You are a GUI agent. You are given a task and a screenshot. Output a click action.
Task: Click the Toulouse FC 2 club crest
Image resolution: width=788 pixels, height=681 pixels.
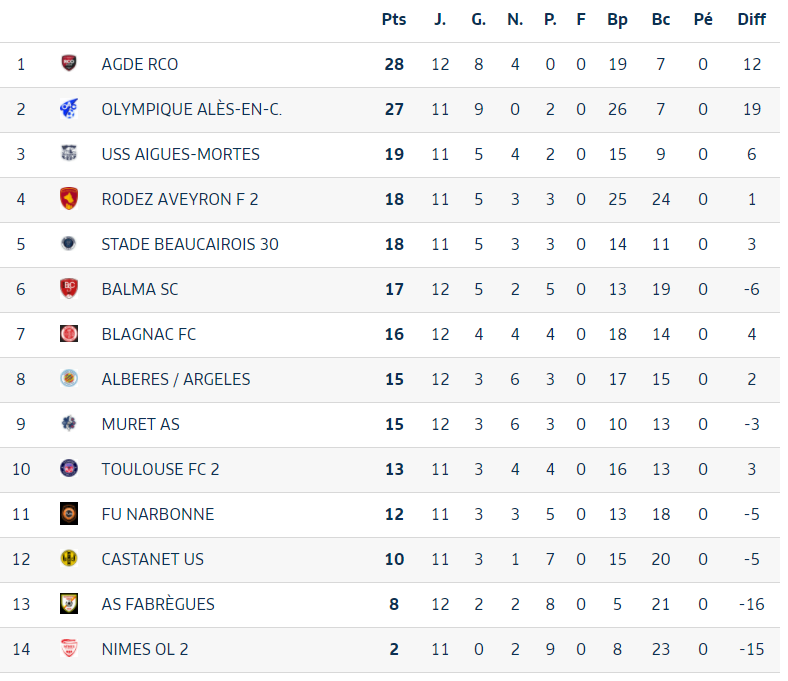point(69,468)
